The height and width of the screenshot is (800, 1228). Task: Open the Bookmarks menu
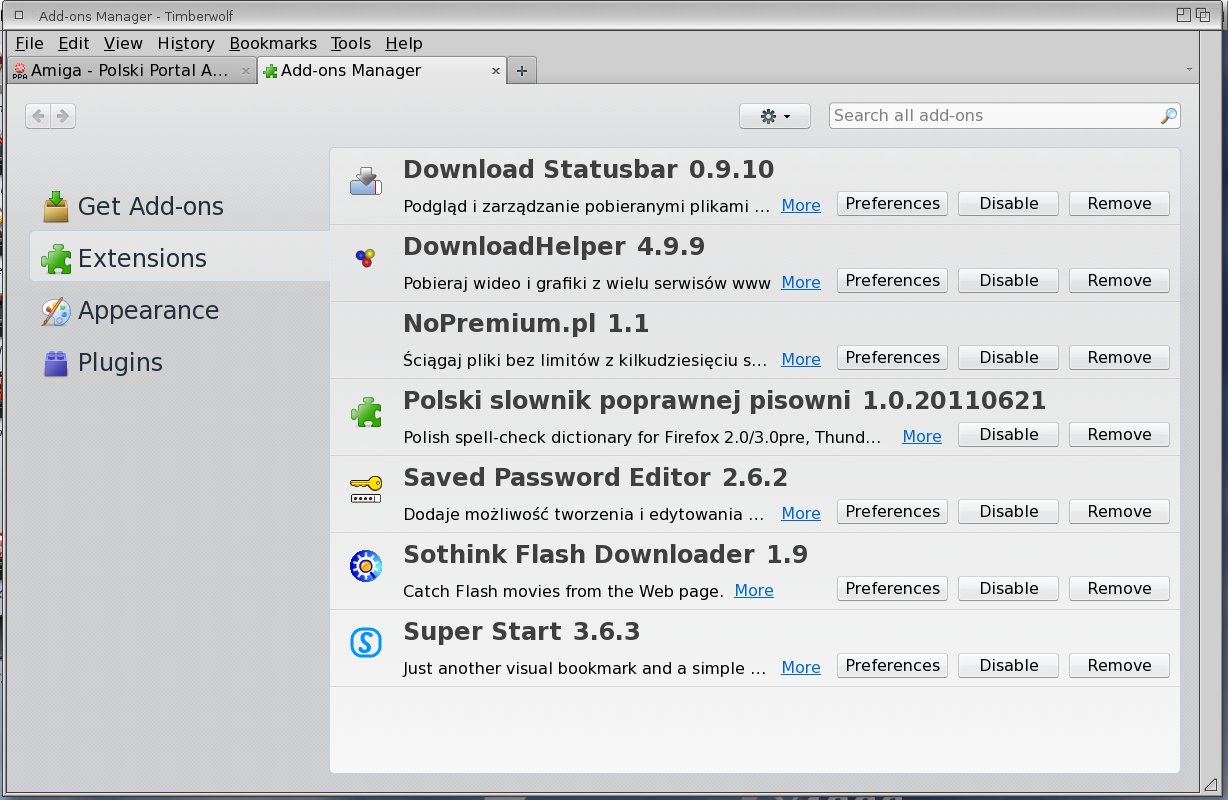273,43
